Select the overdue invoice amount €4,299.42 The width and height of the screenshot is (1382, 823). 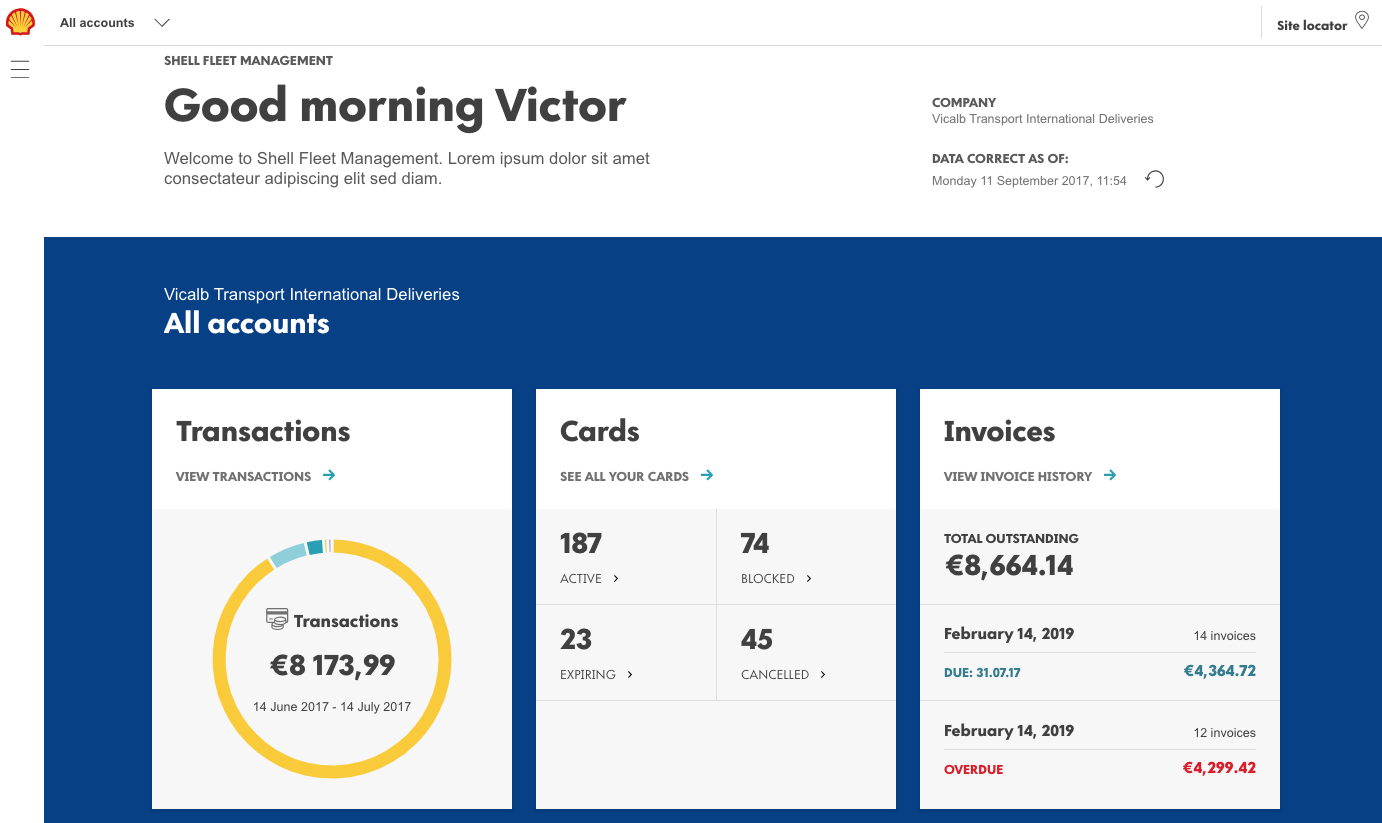[1219, 768]
